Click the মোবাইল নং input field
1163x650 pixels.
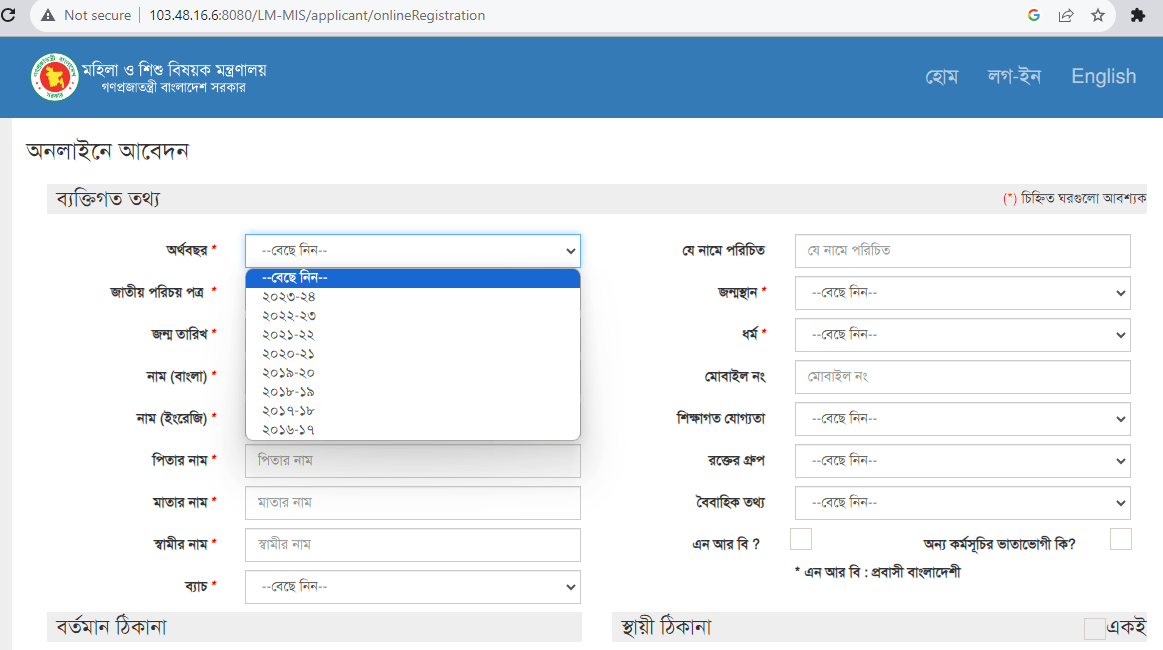(x=962, y=377)
